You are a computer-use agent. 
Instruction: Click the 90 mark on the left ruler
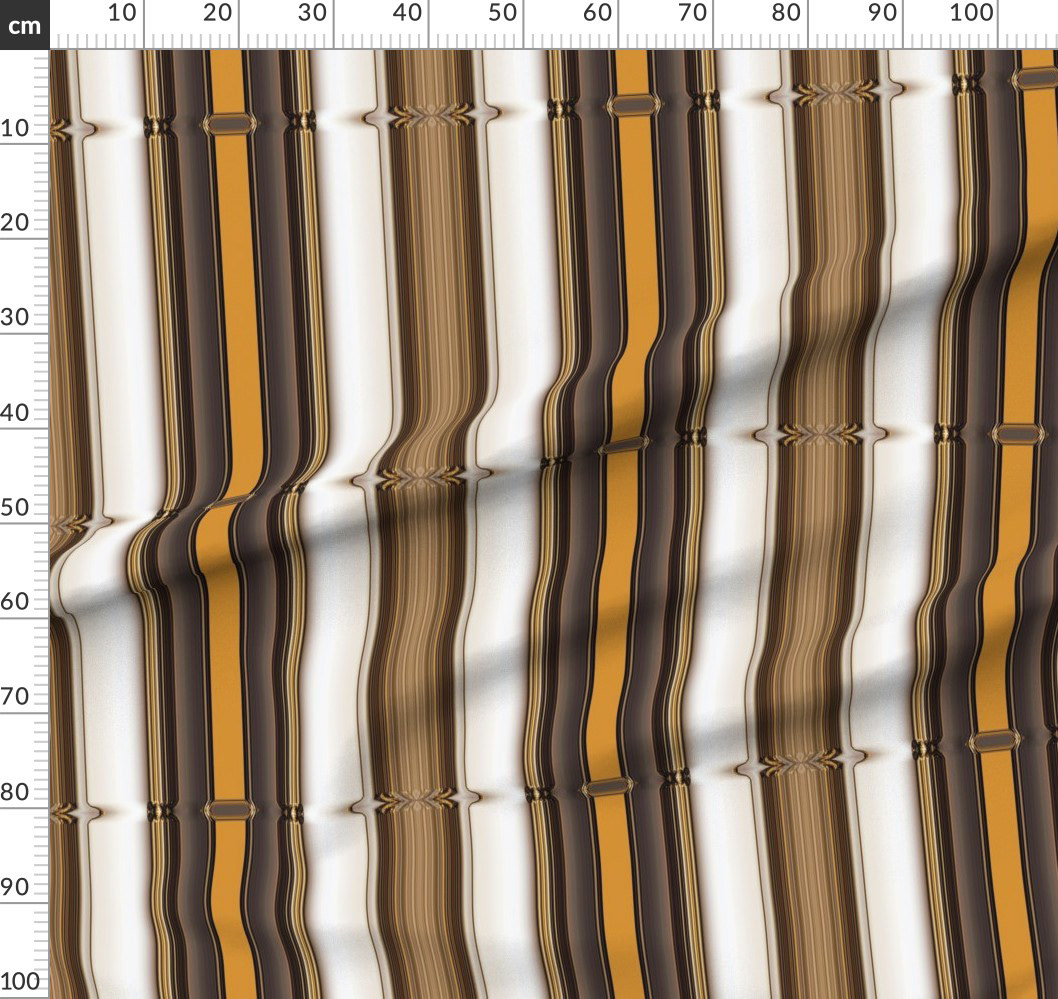click(x=16, y=887)
